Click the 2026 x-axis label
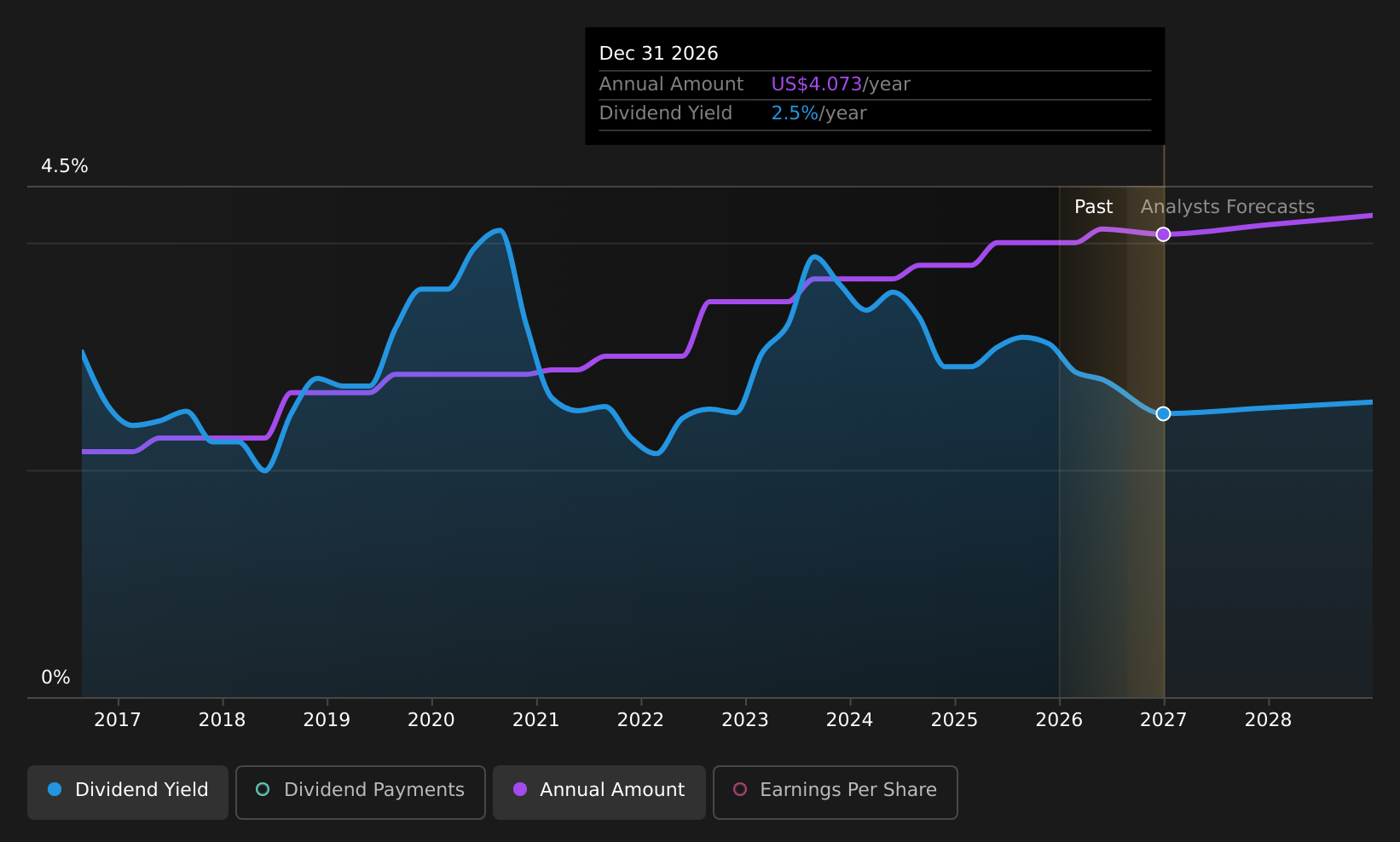Viewport: 1400px width, 842px height. point(1059,720)
